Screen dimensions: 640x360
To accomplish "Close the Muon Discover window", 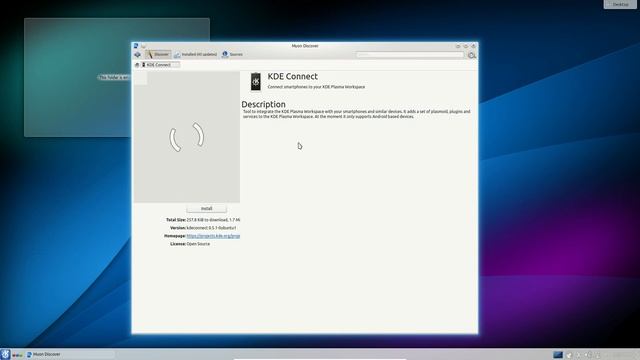I will 473,46.
